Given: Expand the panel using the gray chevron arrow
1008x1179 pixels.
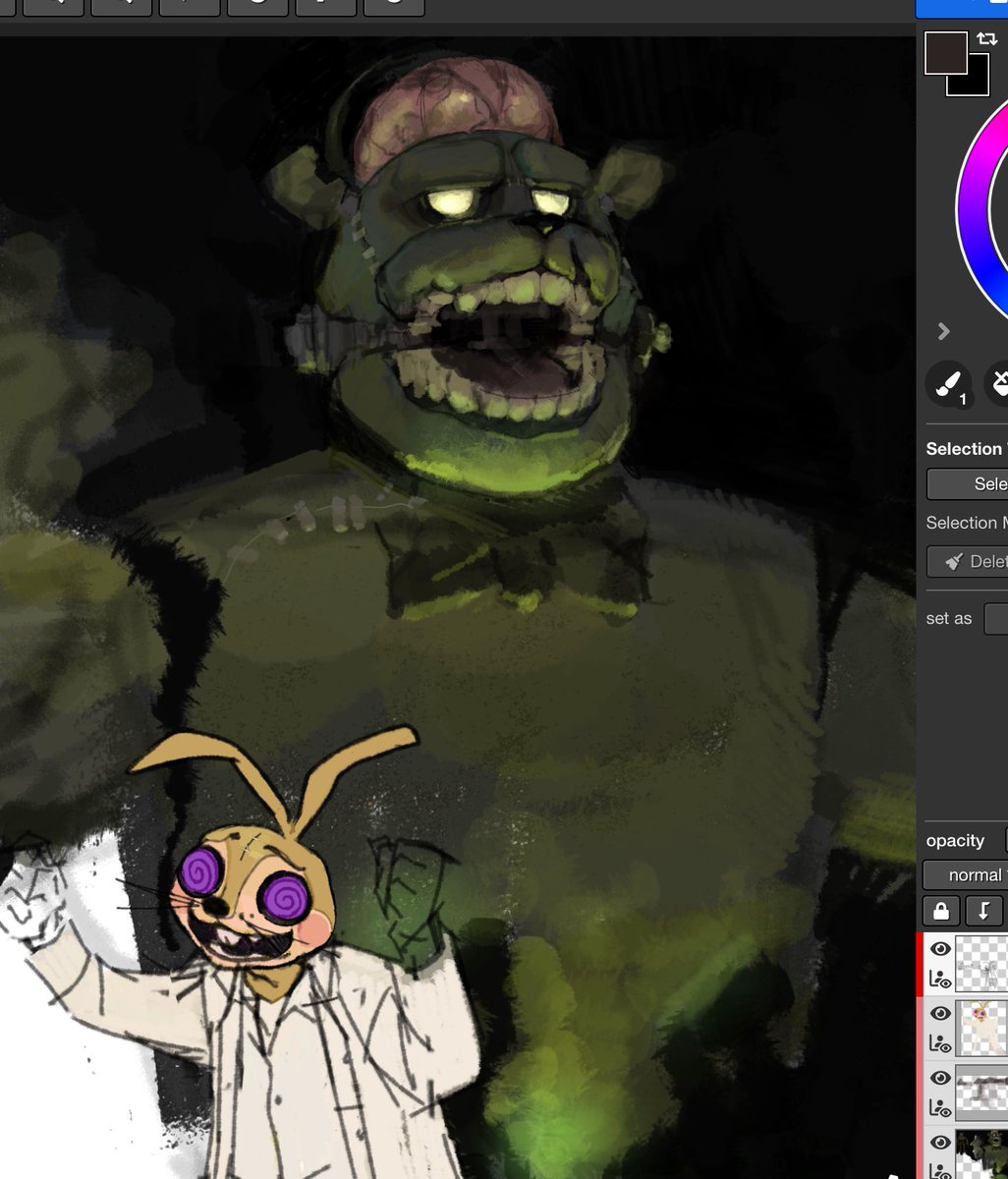Looking at the screenshot, I should coord(943,331).
